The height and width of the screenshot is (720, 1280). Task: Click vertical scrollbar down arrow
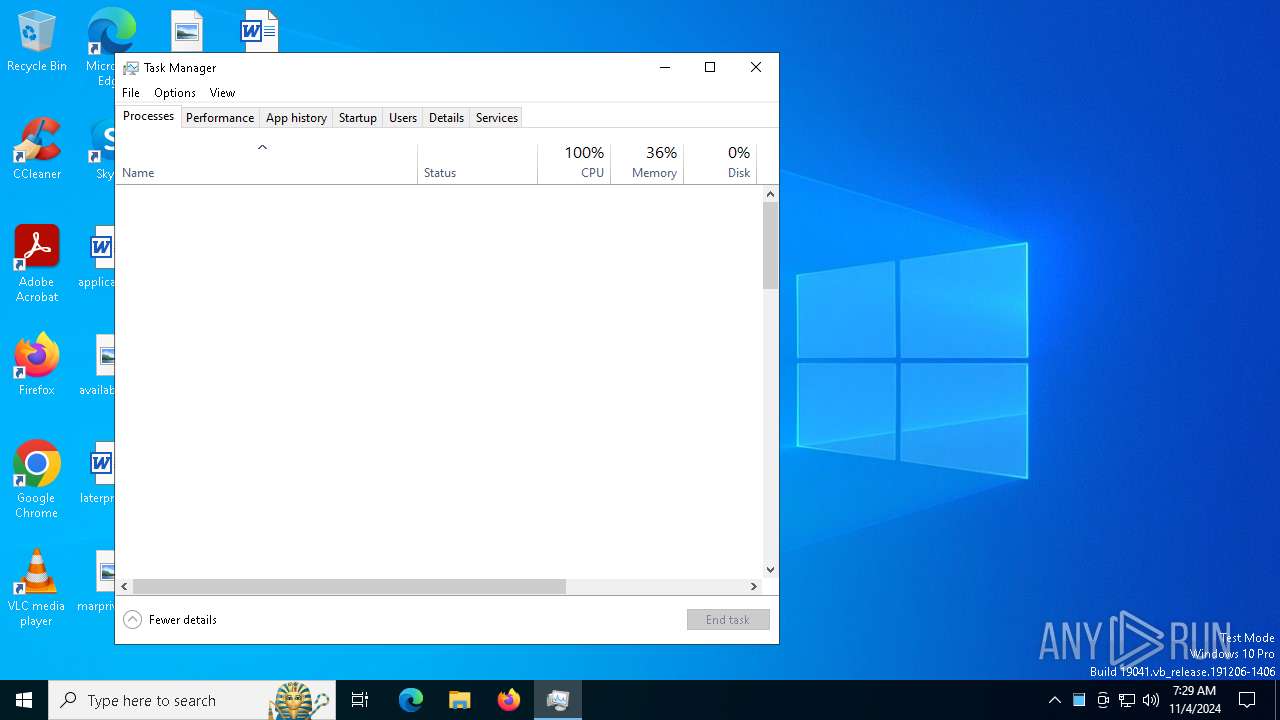(770, 570)
